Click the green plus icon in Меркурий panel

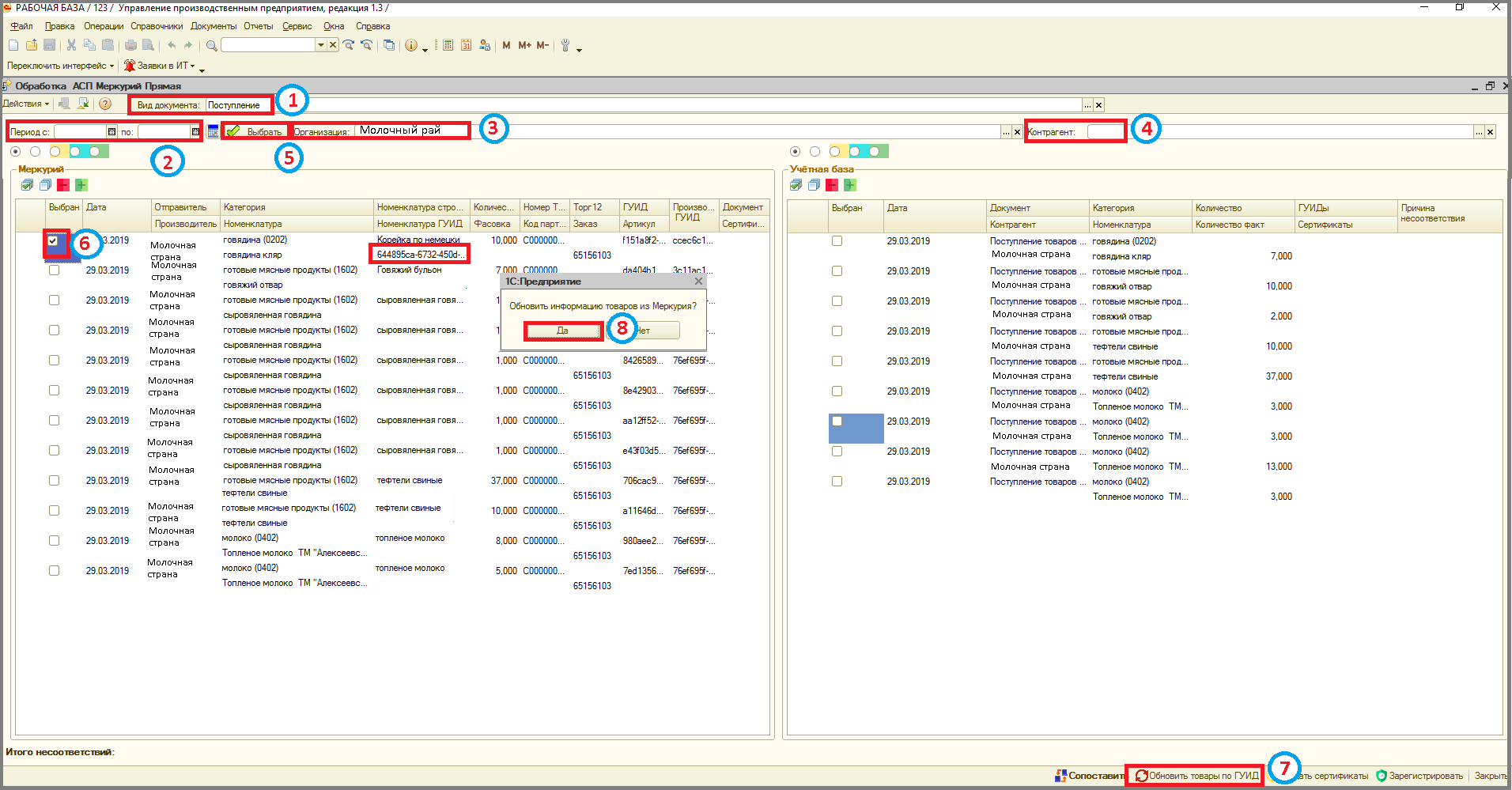pos(81,185)
